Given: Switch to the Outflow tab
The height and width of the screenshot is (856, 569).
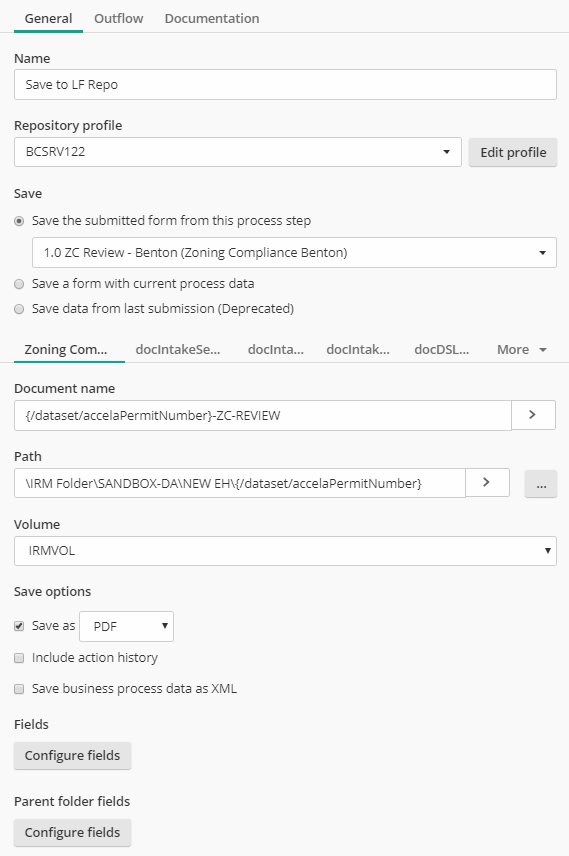Looking at the screenshot, I should pos(118,18).
